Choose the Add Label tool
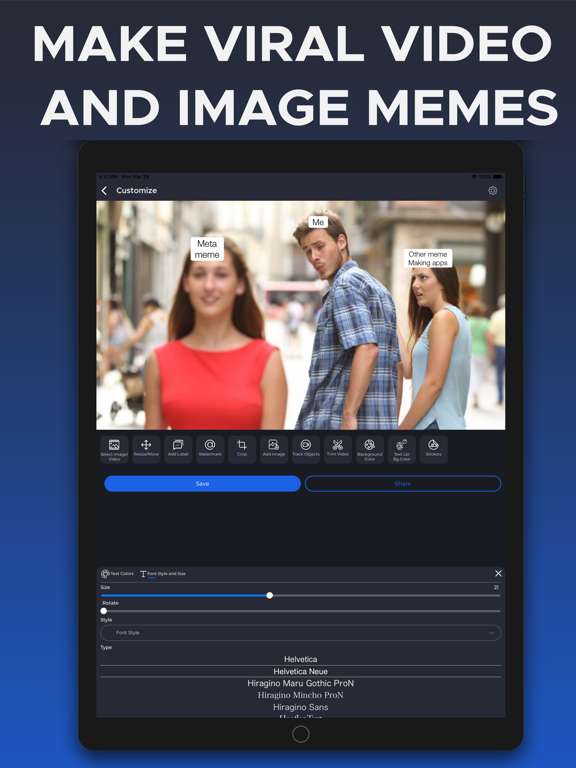The width and height of the screenshot is (576, 768). point(178,449)
